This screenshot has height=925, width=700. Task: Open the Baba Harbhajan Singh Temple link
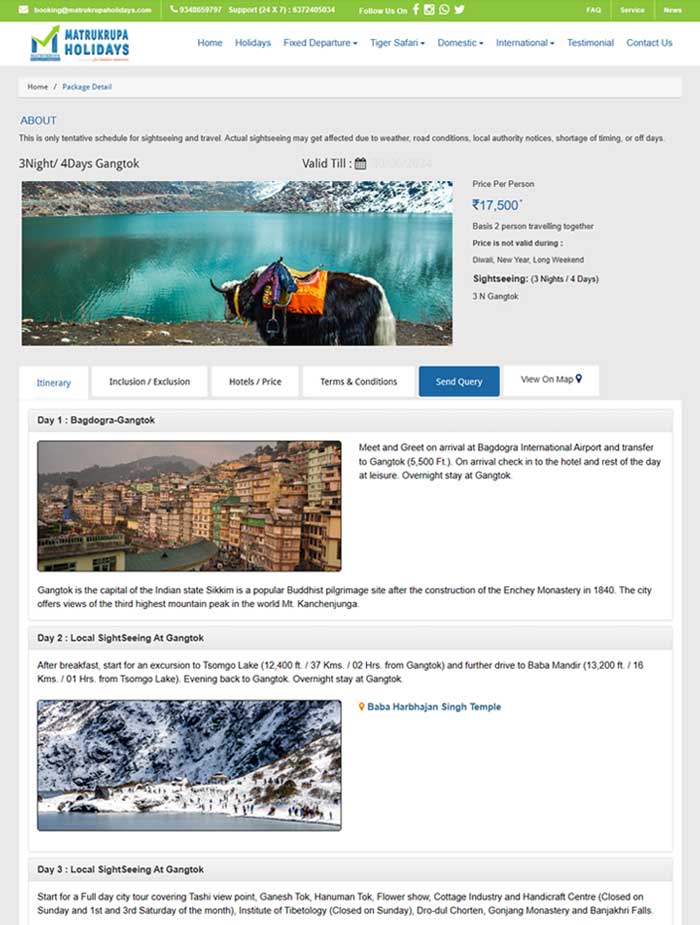[x=434, y=707]
